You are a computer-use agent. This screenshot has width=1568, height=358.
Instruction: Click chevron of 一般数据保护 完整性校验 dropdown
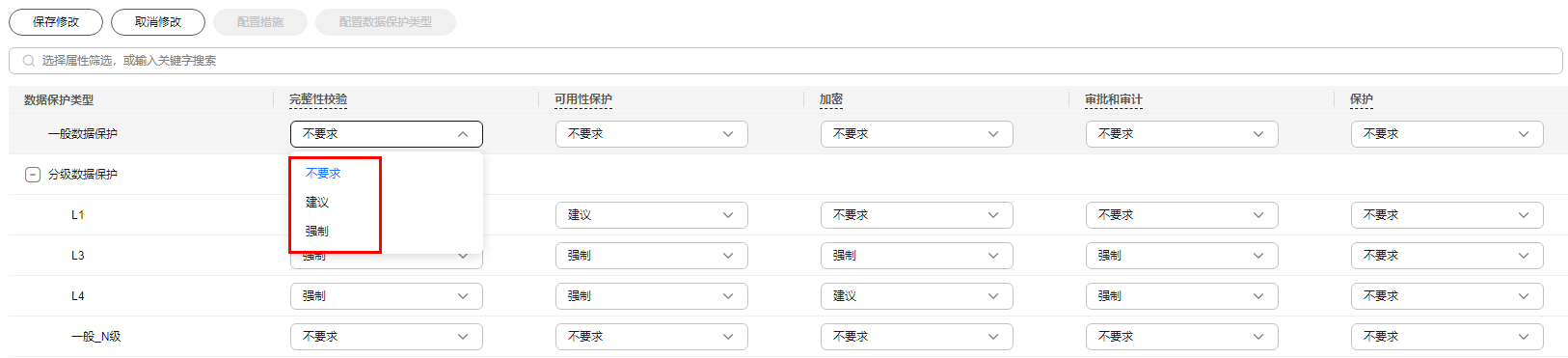click(463, 134)
